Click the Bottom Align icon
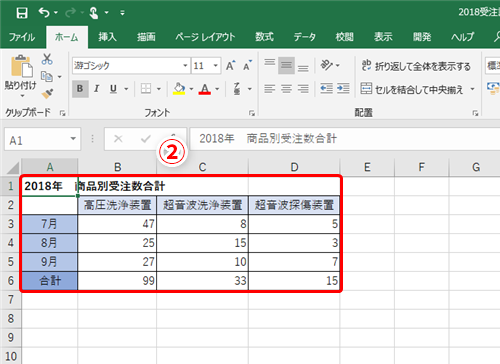This screenshot has width=500, height=364. [x=303, y=68]
